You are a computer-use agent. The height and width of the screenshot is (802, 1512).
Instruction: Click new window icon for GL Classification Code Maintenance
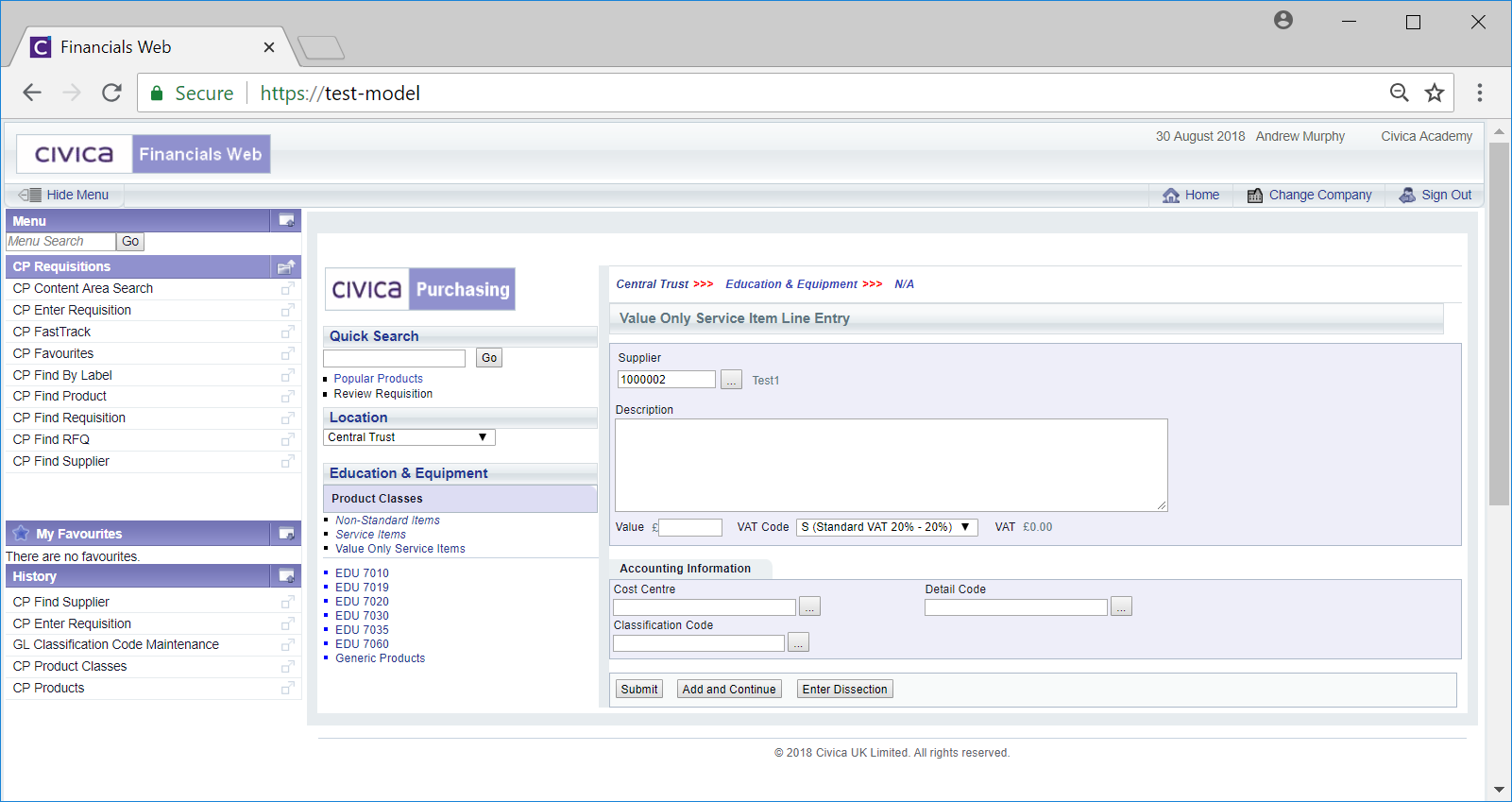click(287, 644)
